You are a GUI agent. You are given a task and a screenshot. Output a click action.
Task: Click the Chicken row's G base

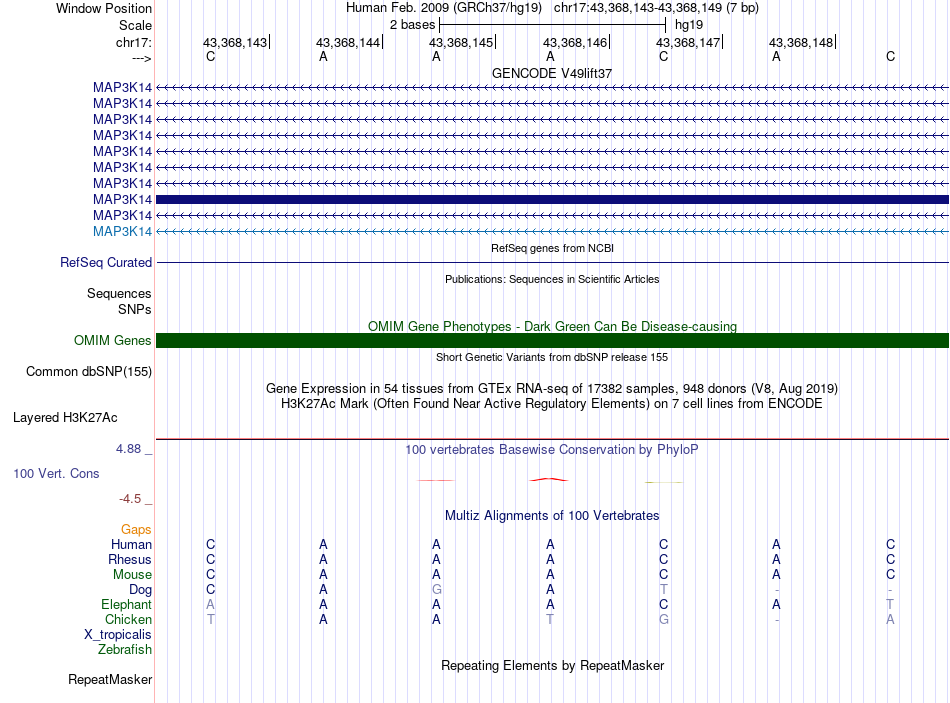point(664,619)
